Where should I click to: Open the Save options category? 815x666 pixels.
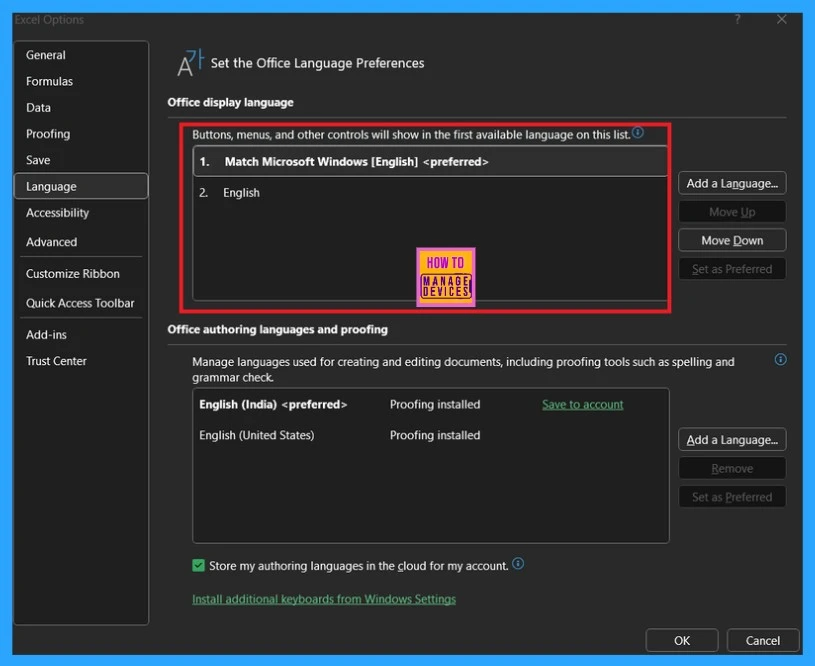tap(38, 160)
